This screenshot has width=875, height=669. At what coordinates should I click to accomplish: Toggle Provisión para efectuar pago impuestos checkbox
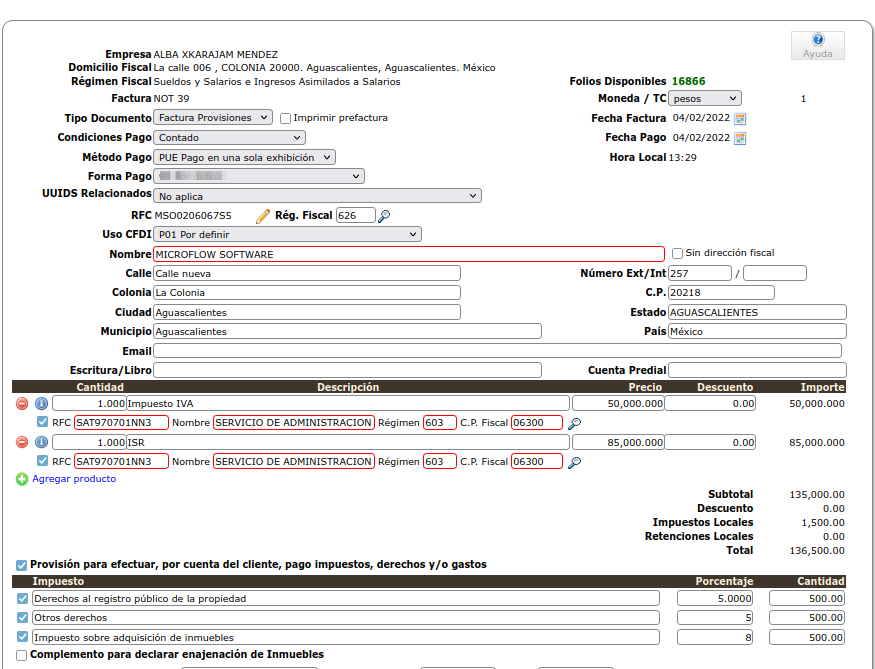coord(21,565)
